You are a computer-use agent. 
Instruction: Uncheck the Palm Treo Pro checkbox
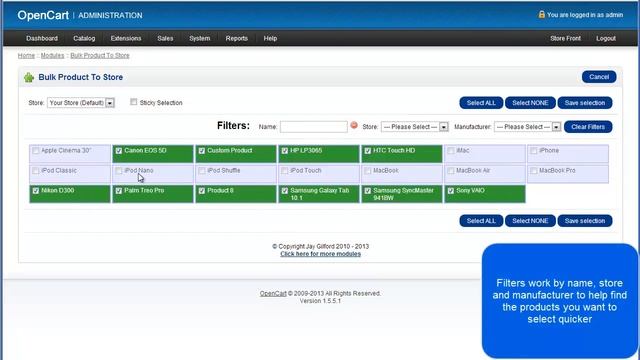coord(119,191)
